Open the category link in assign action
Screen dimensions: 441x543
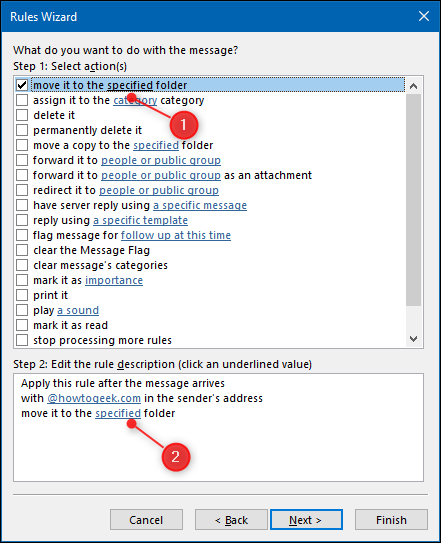click(135, 100)
